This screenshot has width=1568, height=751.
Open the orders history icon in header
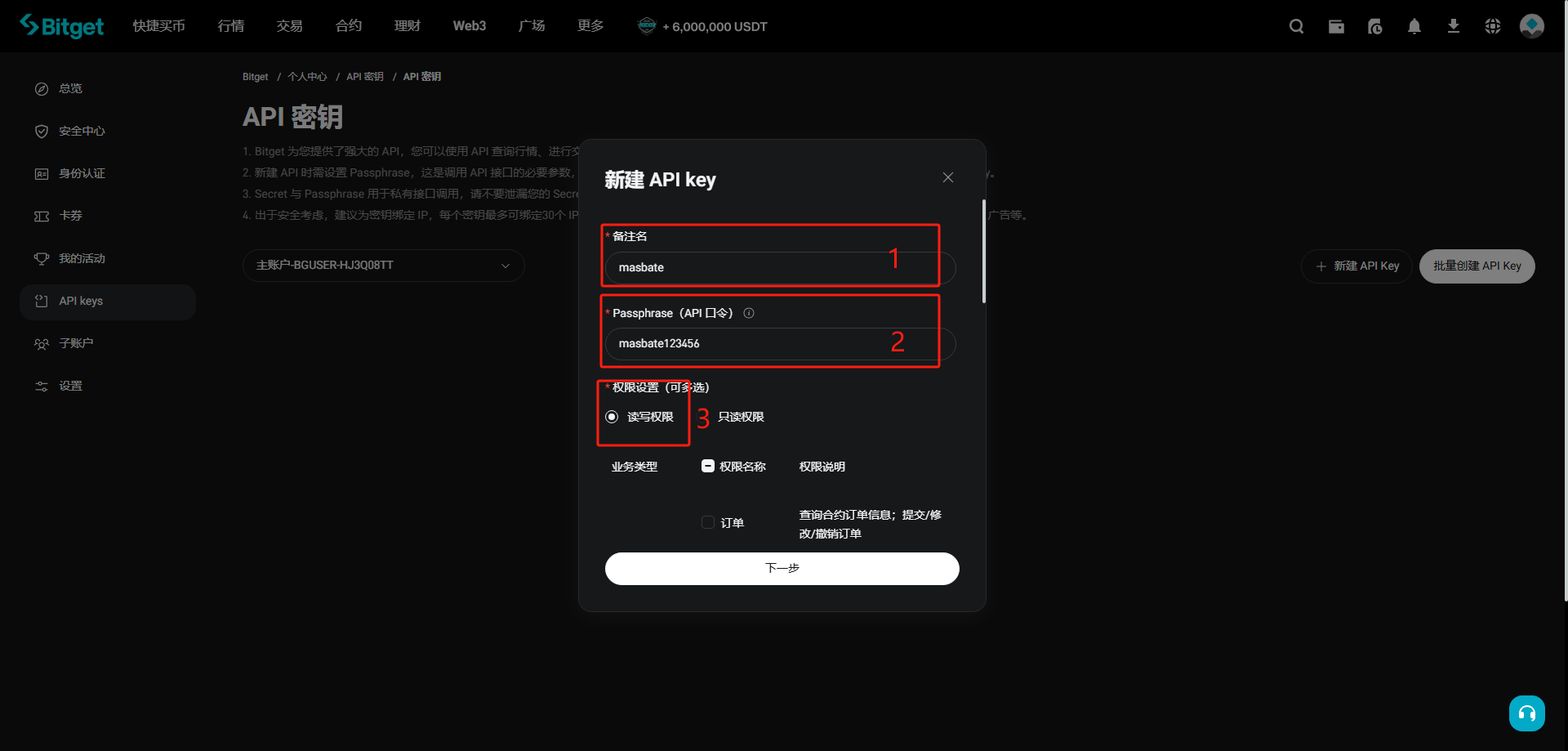click(x=1375, y=26)
